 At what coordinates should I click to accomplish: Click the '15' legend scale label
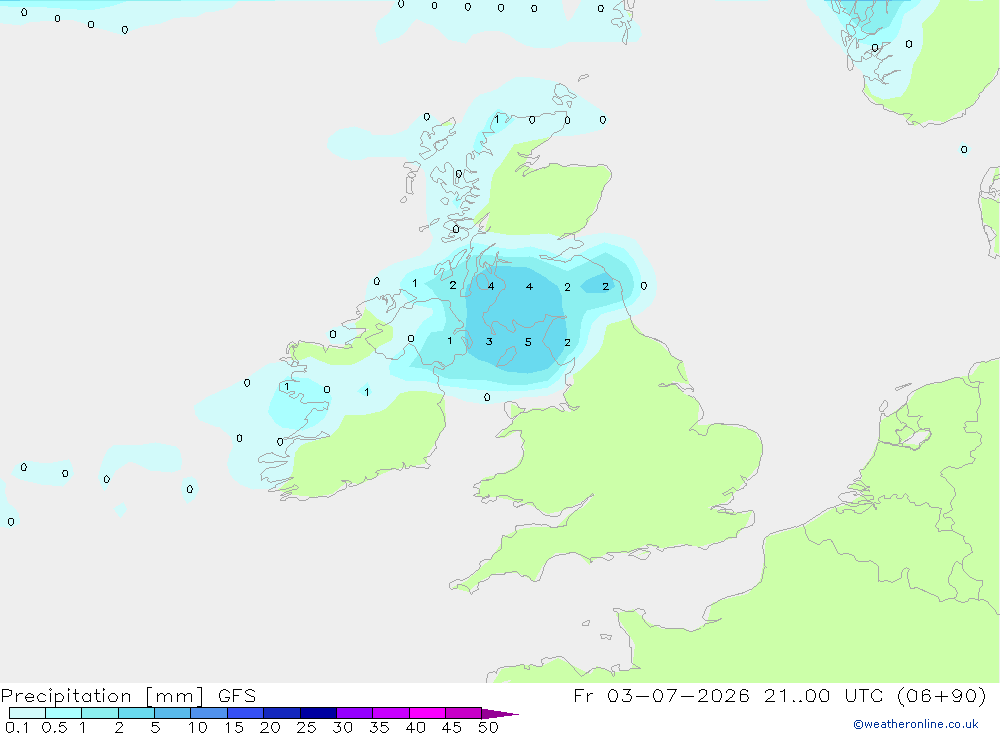coord(234,727)
